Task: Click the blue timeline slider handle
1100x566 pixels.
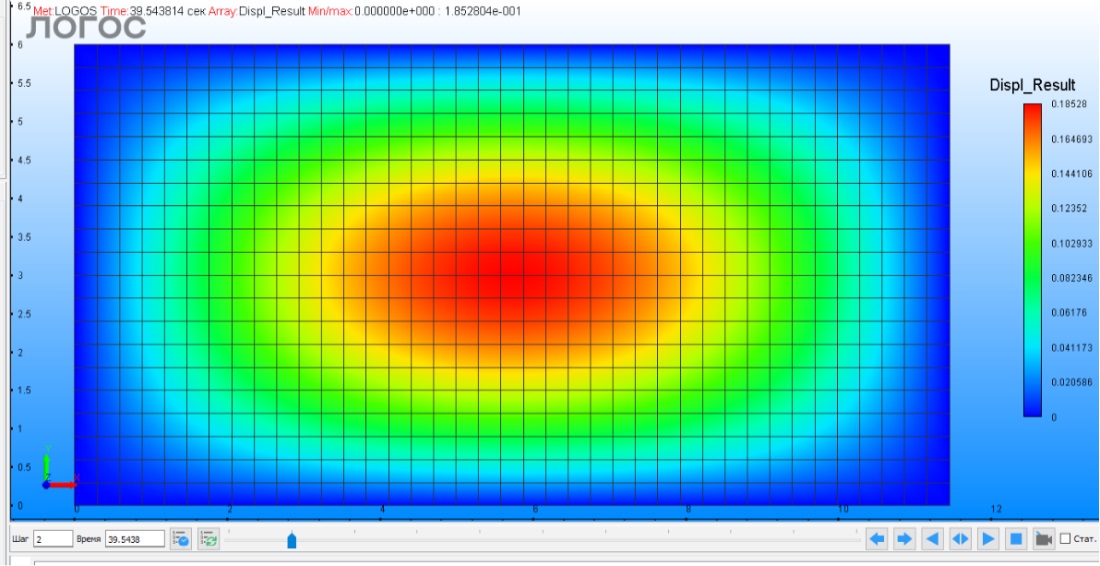Action: [291, 540]
